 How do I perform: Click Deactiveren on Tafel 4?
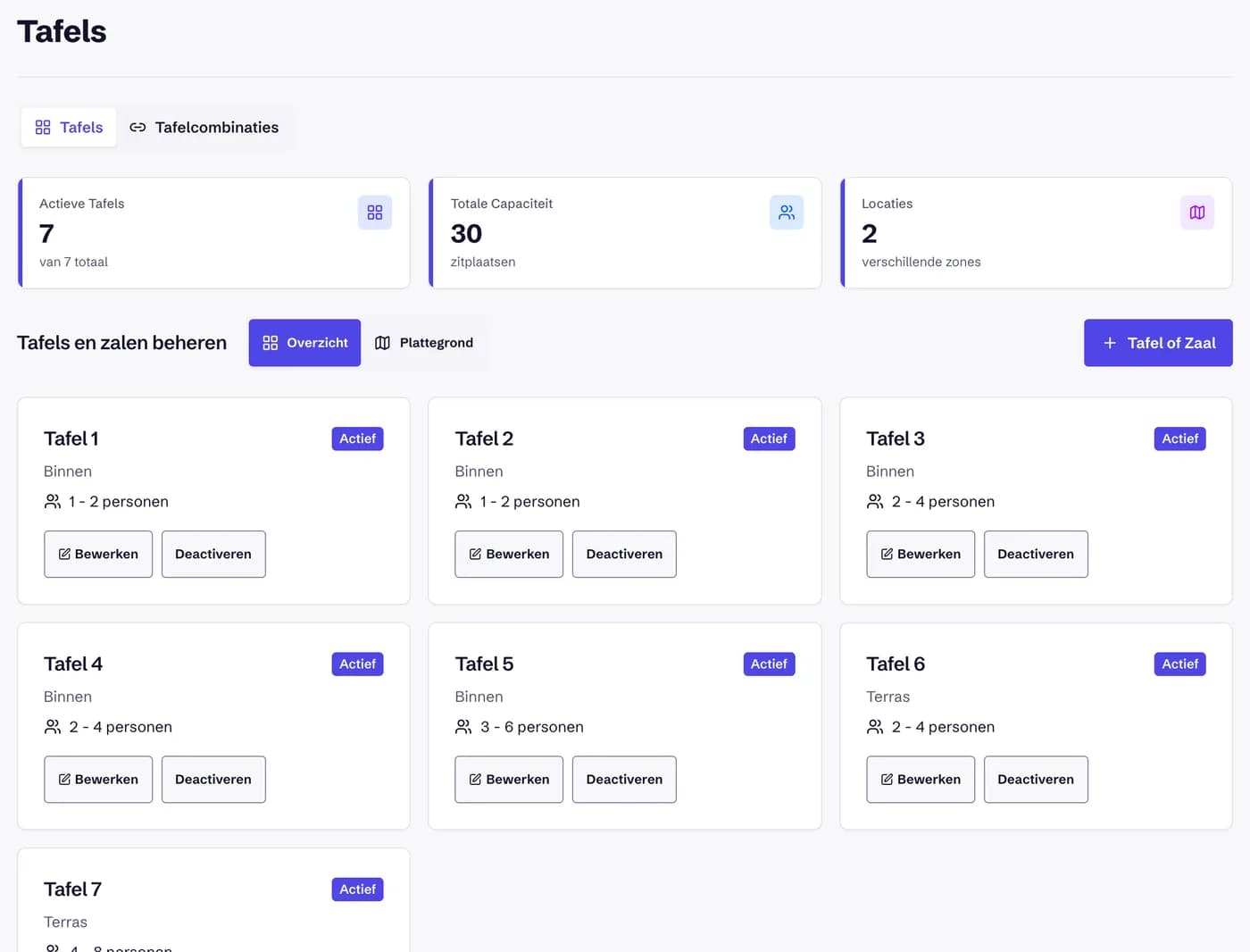(x=213, y=779)
